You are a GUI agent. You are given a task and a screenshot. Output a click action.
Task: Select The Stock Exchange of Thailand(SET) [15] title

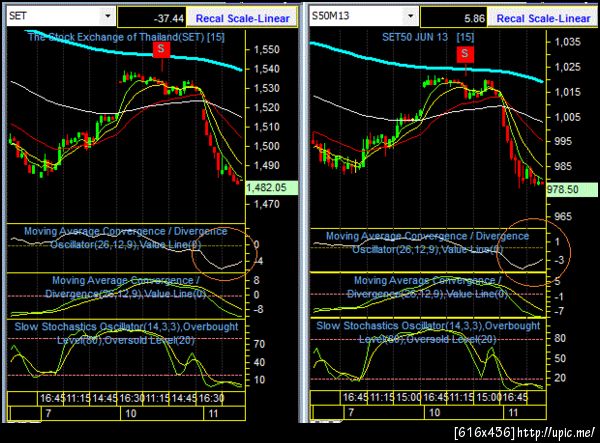[x=126, y=37]
